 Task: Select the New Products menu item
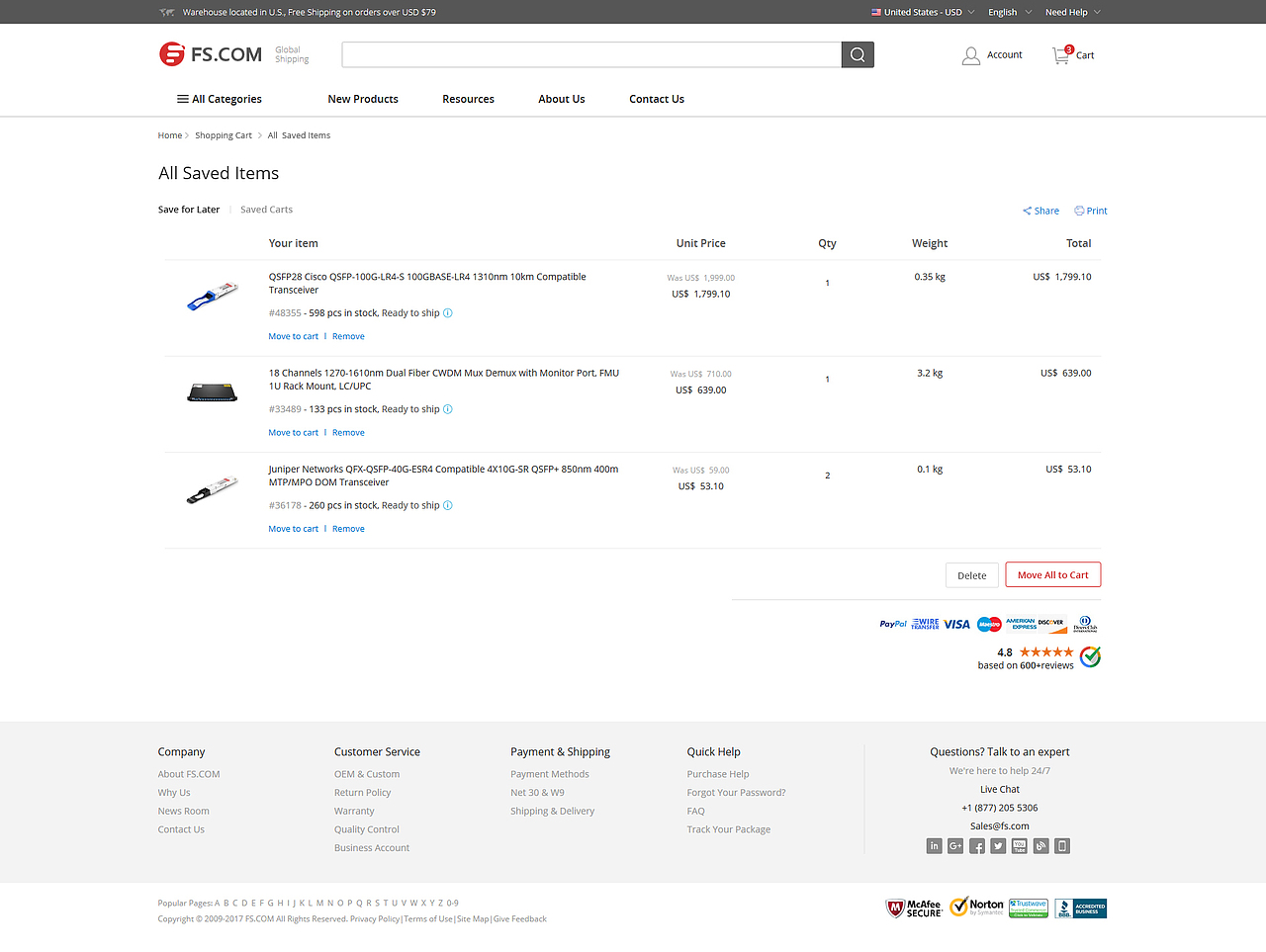point(362,99)
